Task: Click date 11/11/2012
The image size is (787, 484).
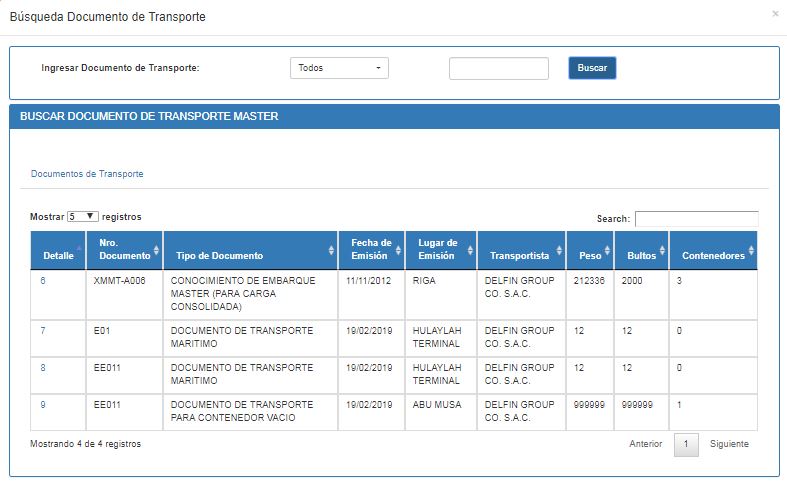Action: [x=368, y=281]
